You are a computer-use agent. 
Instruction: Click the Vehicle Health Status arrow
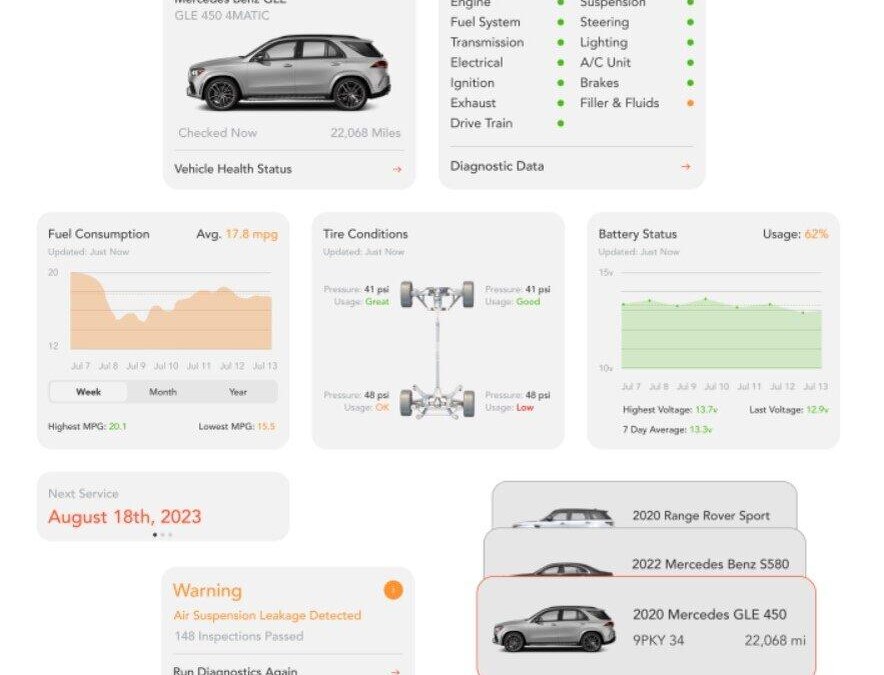[397, 169]
